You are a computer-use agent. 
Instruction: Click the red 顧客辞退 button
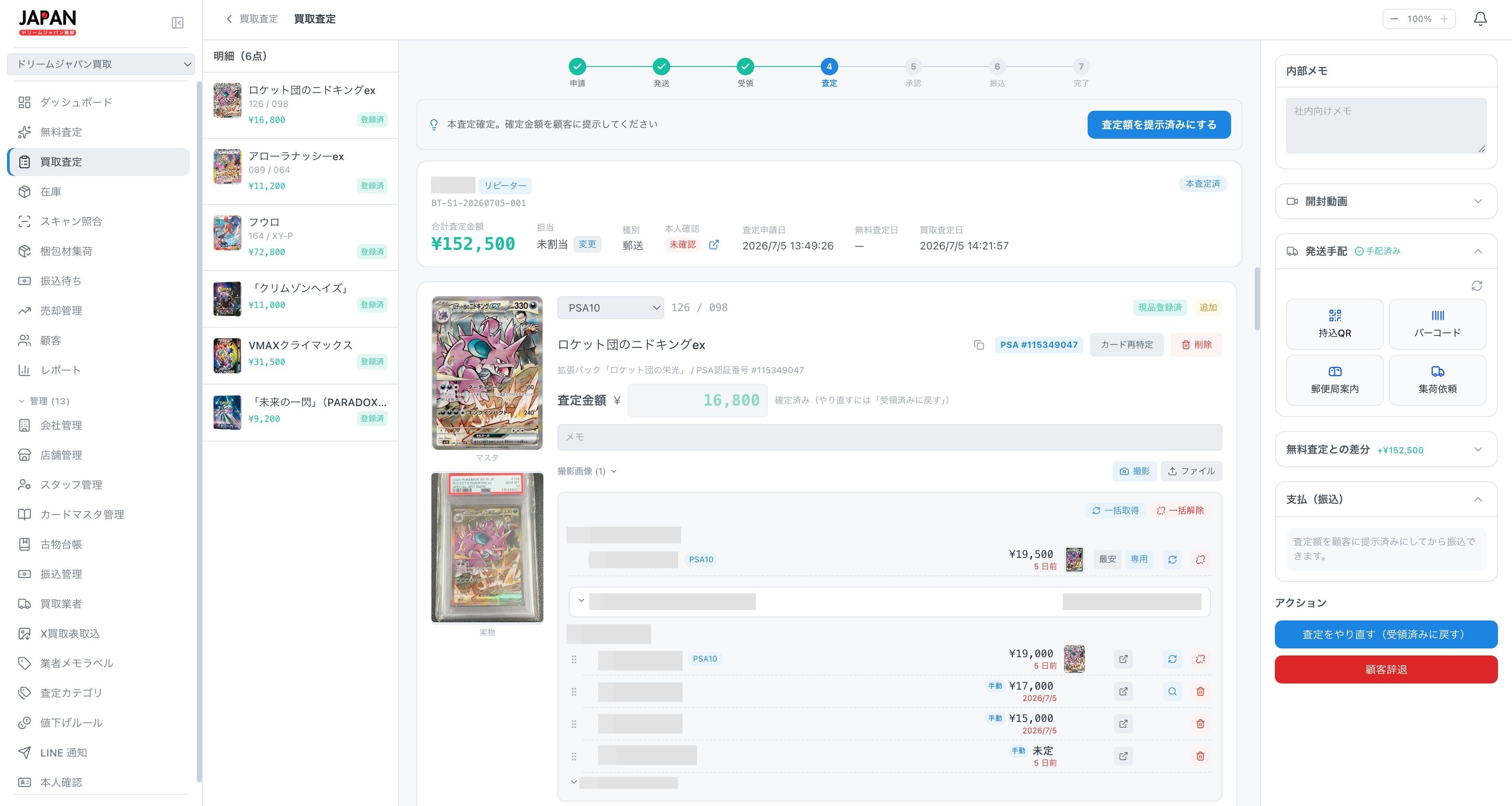(1386, 669)
